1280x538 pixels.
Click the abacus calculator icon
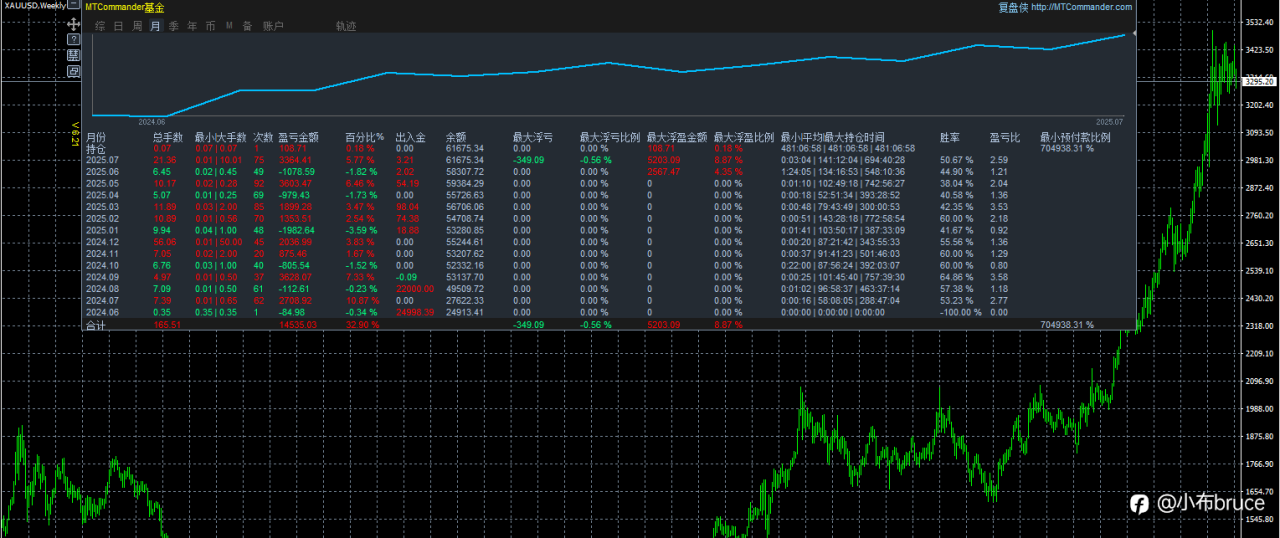(73, 55)
